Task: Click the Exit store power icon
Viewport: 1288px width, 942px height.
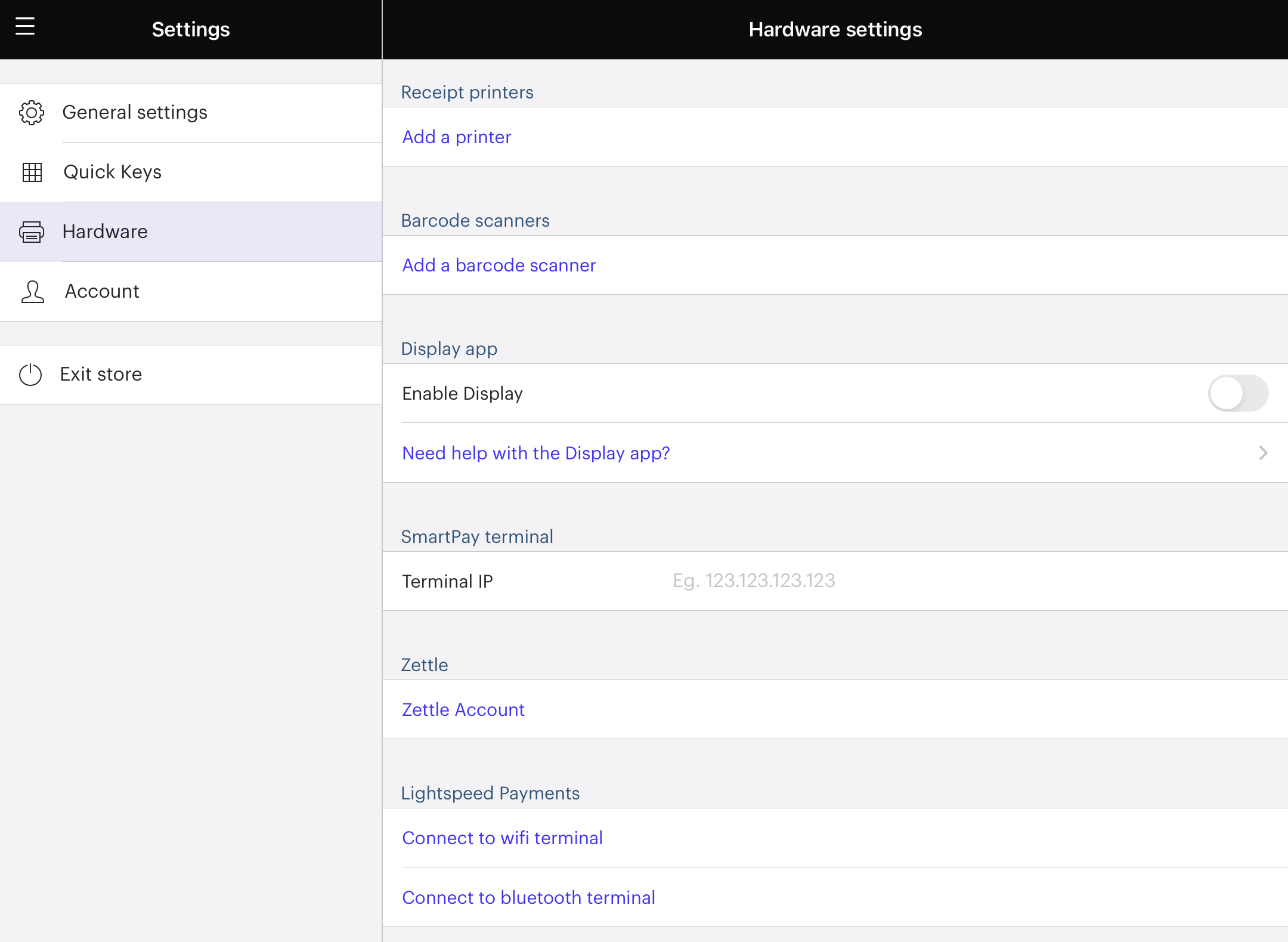Action: coord(30,375)
